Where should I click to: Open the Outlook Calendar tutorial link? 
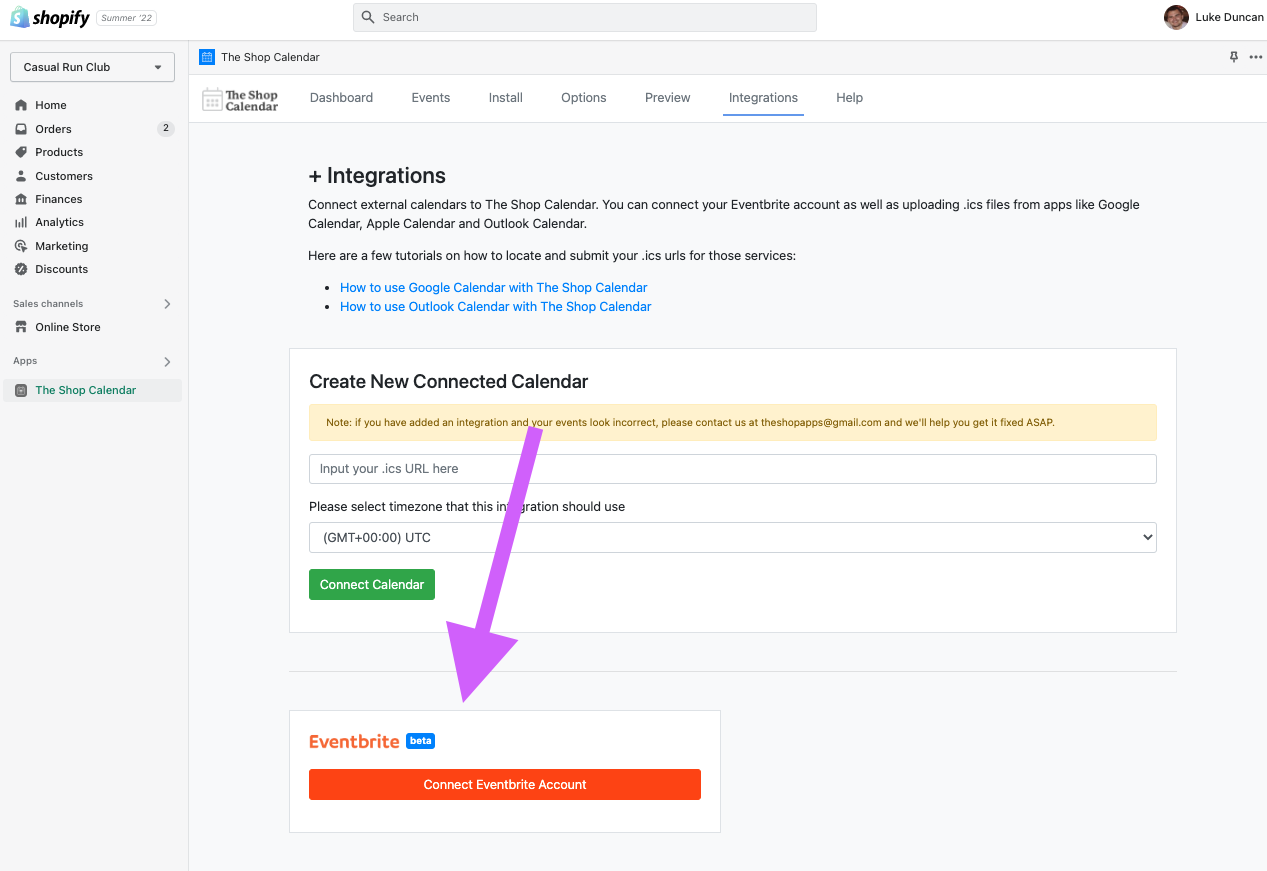coord(496,307)
